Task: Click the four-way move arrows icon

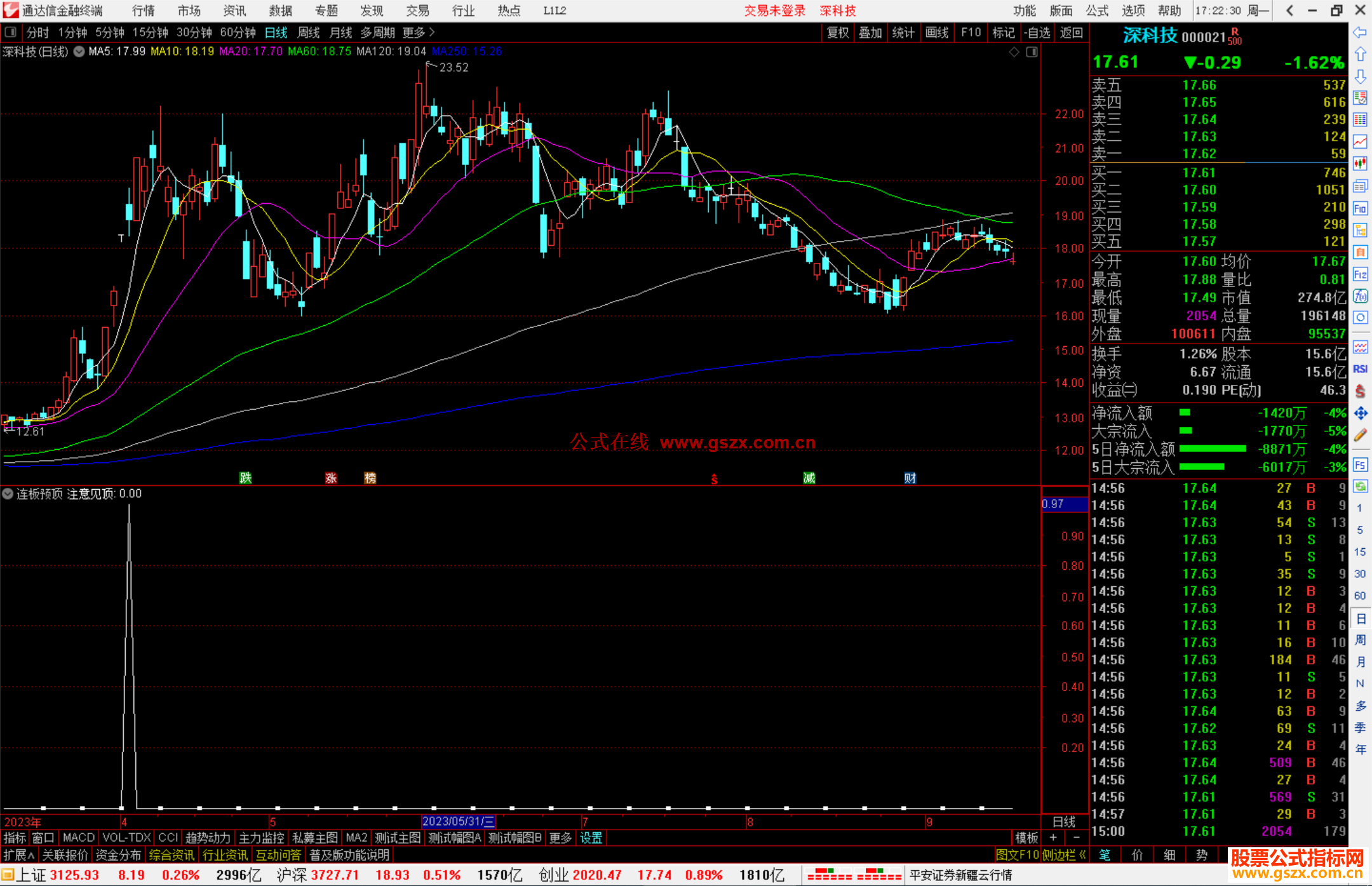Action: point(1360,413)
